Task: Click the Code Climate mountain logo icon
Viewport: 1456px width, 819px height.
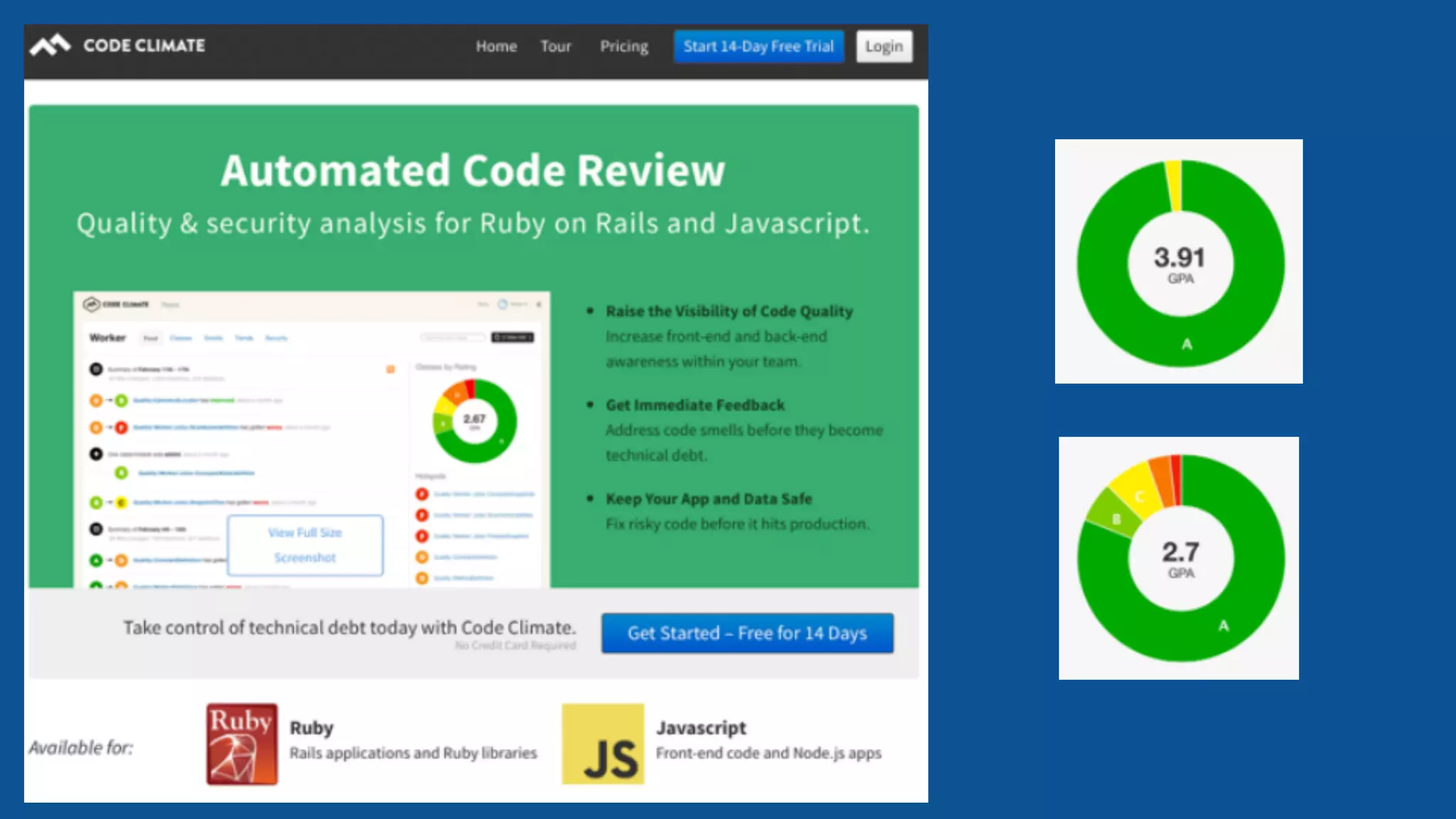Action: [50, 45]
